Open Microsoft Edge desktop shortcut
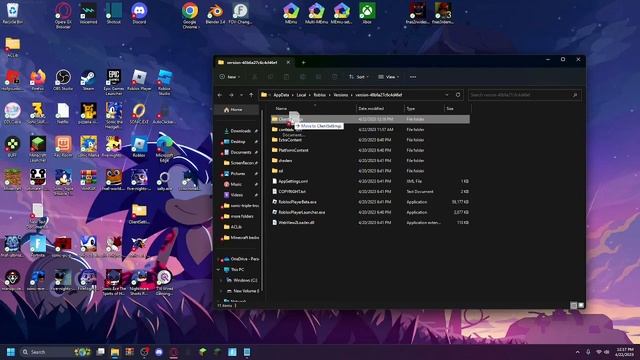 pyautogui.click(x=164, y=149)
